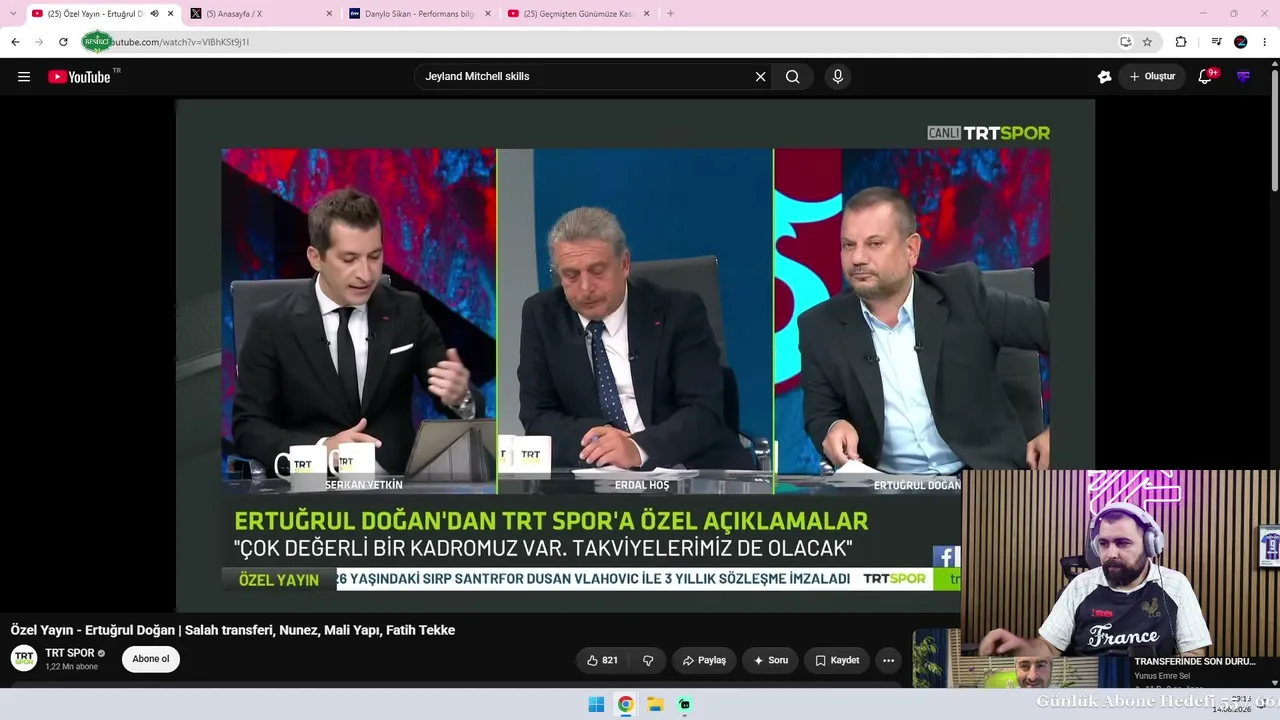Click the video player frame
Screen dimensions: 1280x720
(x=635, y=355)
